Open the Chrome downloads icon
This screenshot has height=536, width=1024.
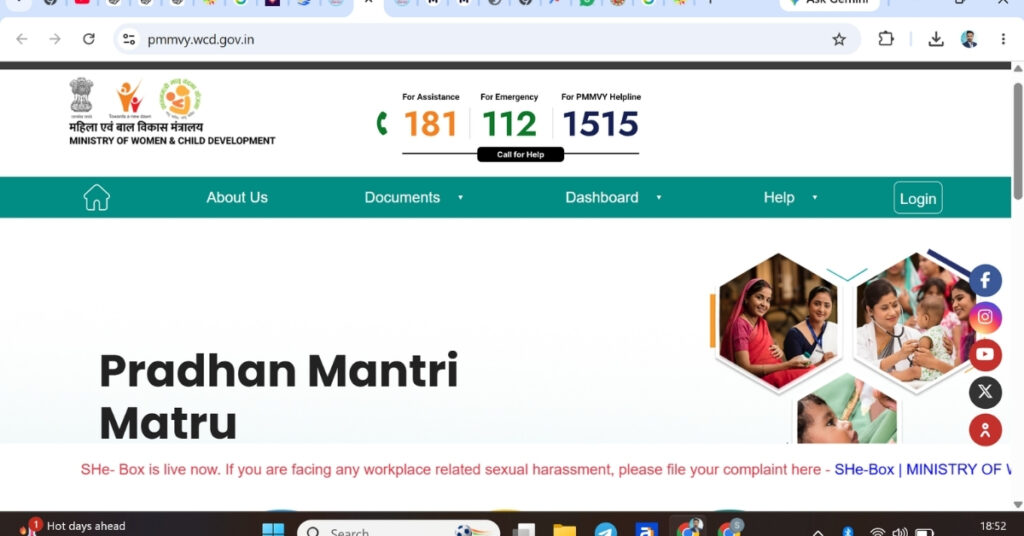click(936, 39)
